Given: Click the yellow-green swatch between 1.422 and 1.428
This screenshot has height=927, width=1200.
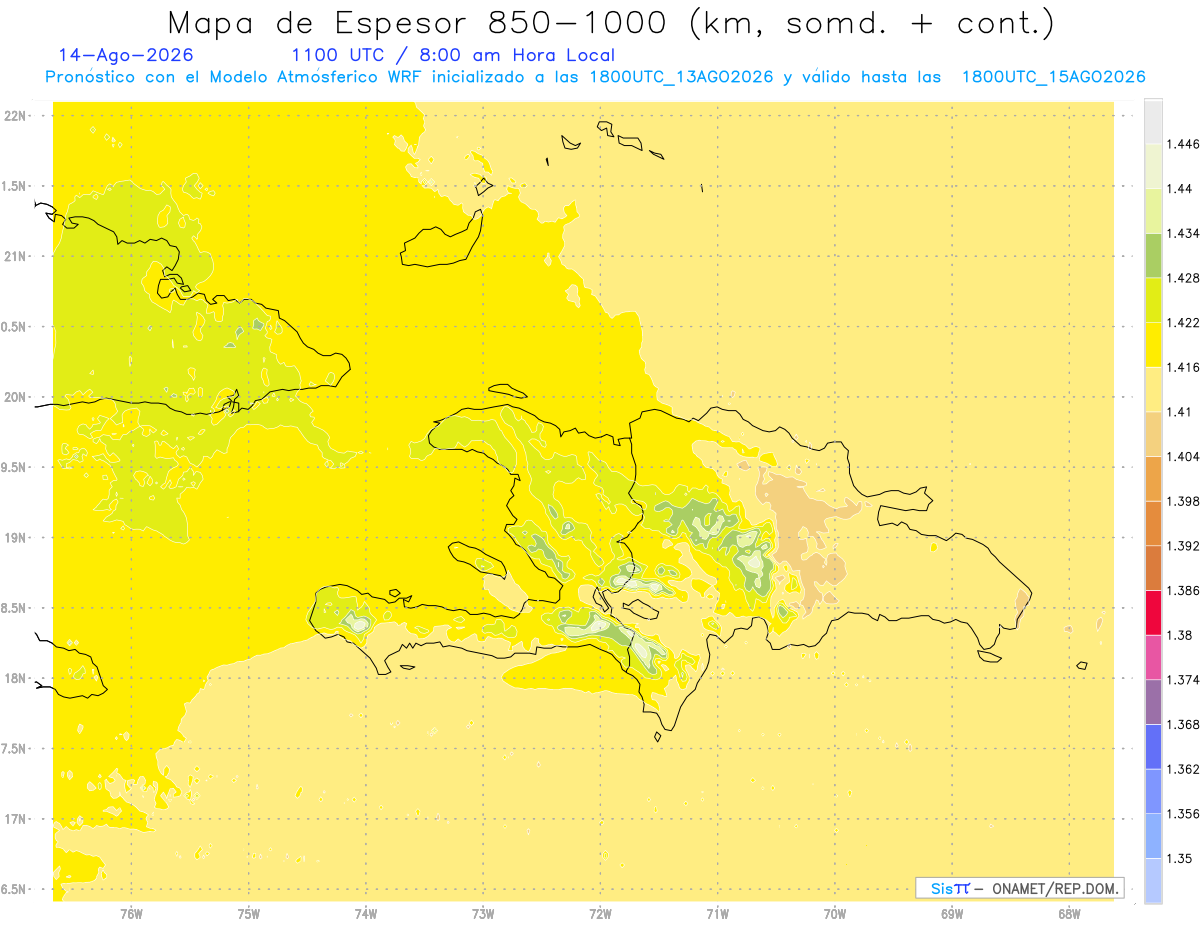Looking at the screenshot, I should tap(1153, 300).
